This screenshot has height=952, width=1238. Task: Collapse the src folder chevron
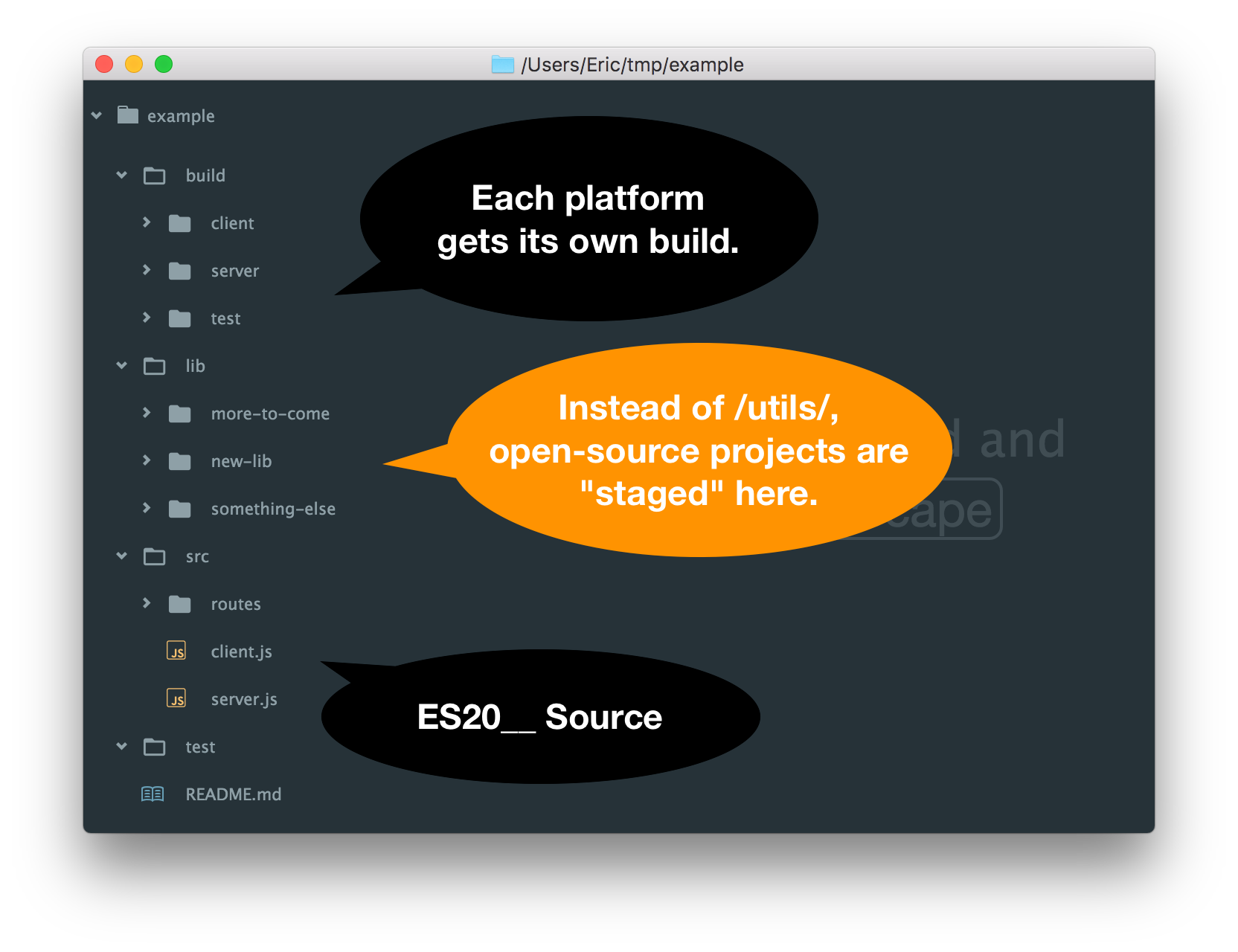(122, 556)
